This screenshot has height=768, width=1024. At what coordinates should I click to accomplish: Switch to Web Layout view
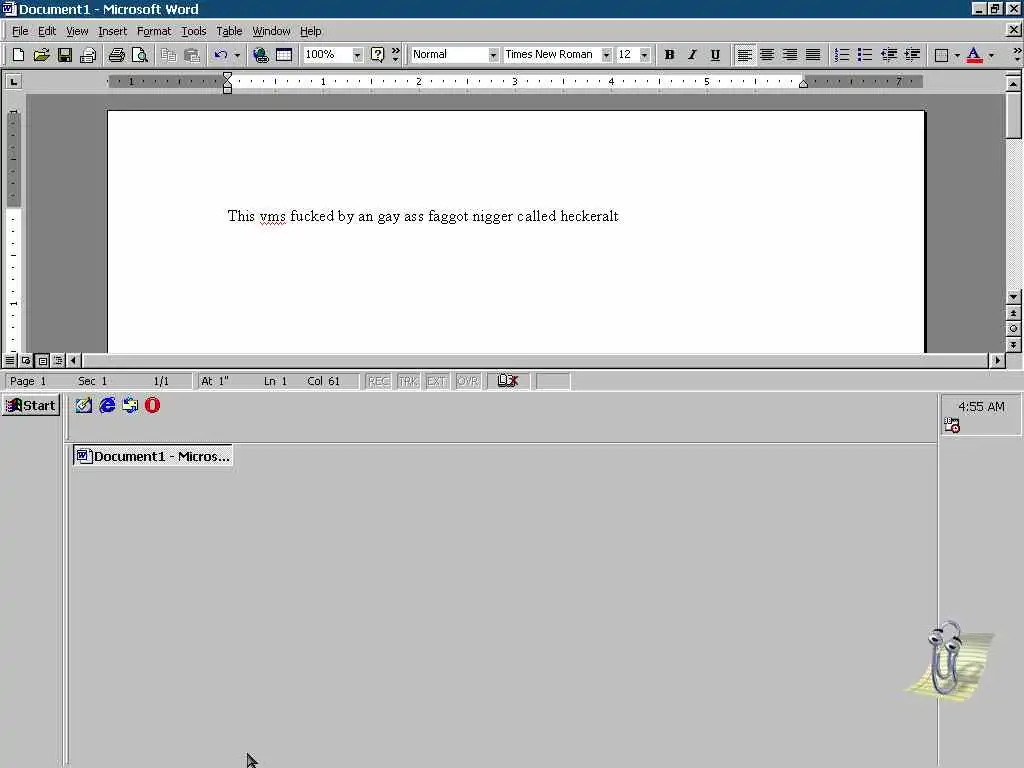pyautogui.click(x=26, y=360)
